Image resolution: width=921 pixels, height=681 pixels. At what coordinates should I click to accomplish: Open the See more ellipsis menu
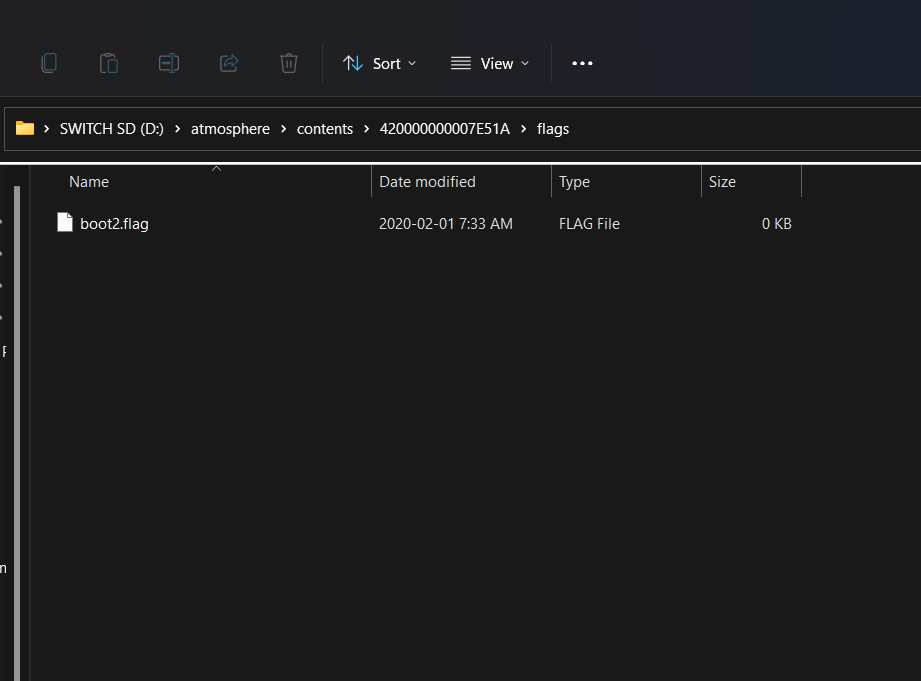coord(582,63)
